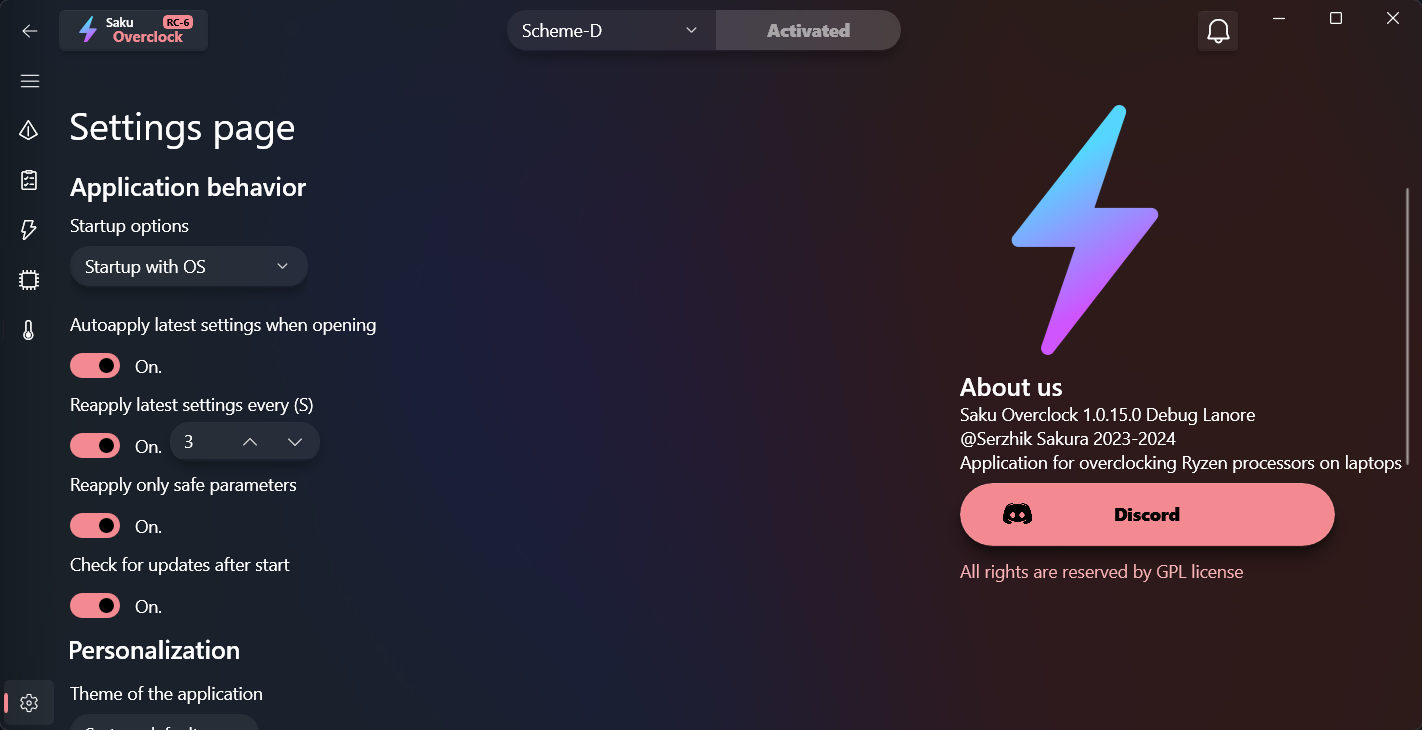Image resolution: width=1422 pixels, height=730 pixels.
Task: Turn off Check for updates after start
Action: click(x=95, y=606)
